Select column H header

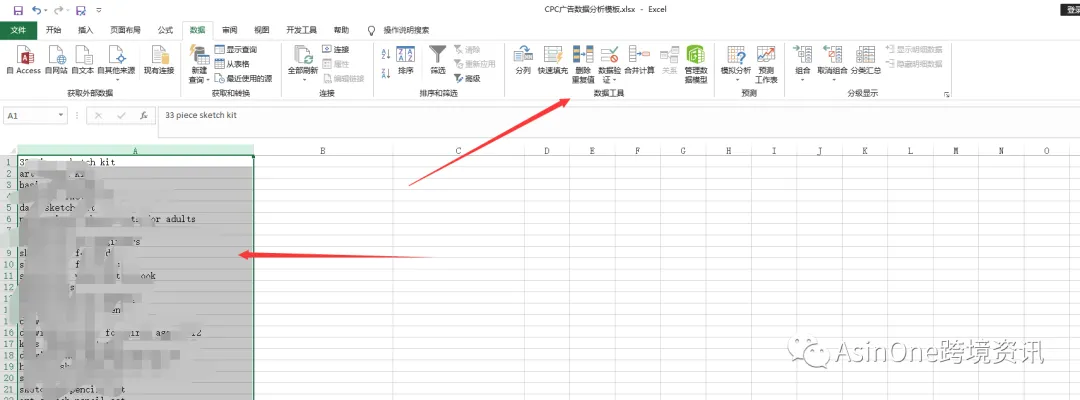pyautogui.click(x=728, y=151)
